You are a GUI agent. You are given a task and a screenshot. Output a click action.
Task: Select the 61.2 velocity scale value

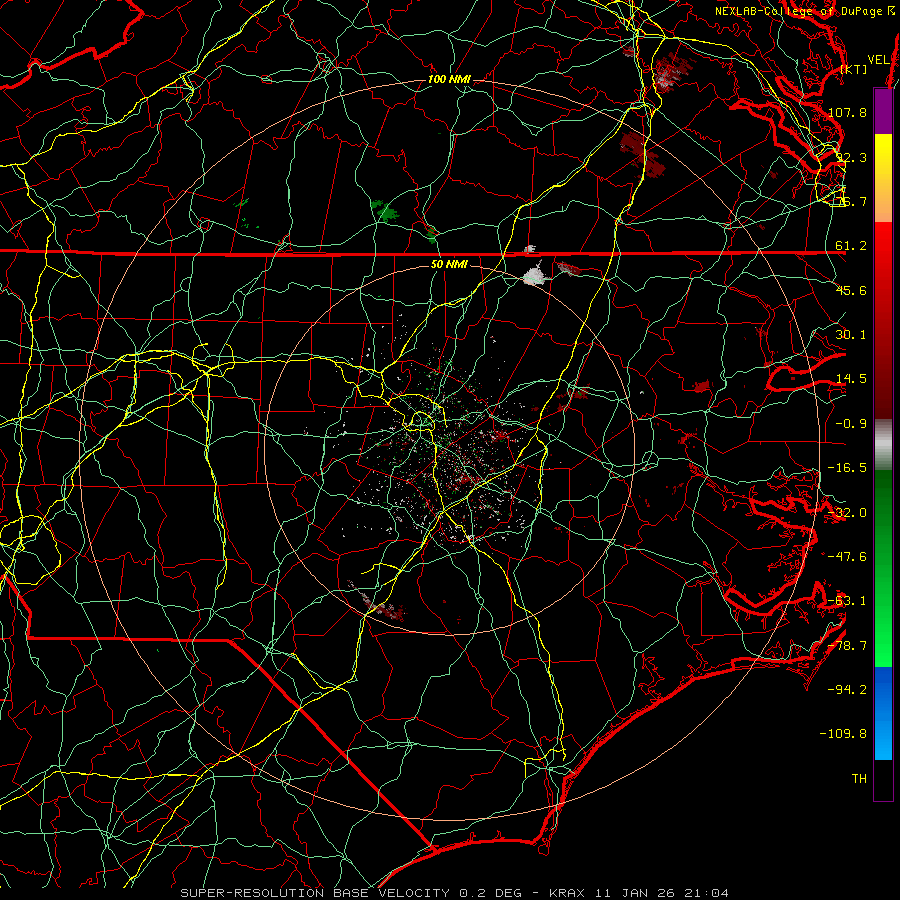[x=851, y=246]
